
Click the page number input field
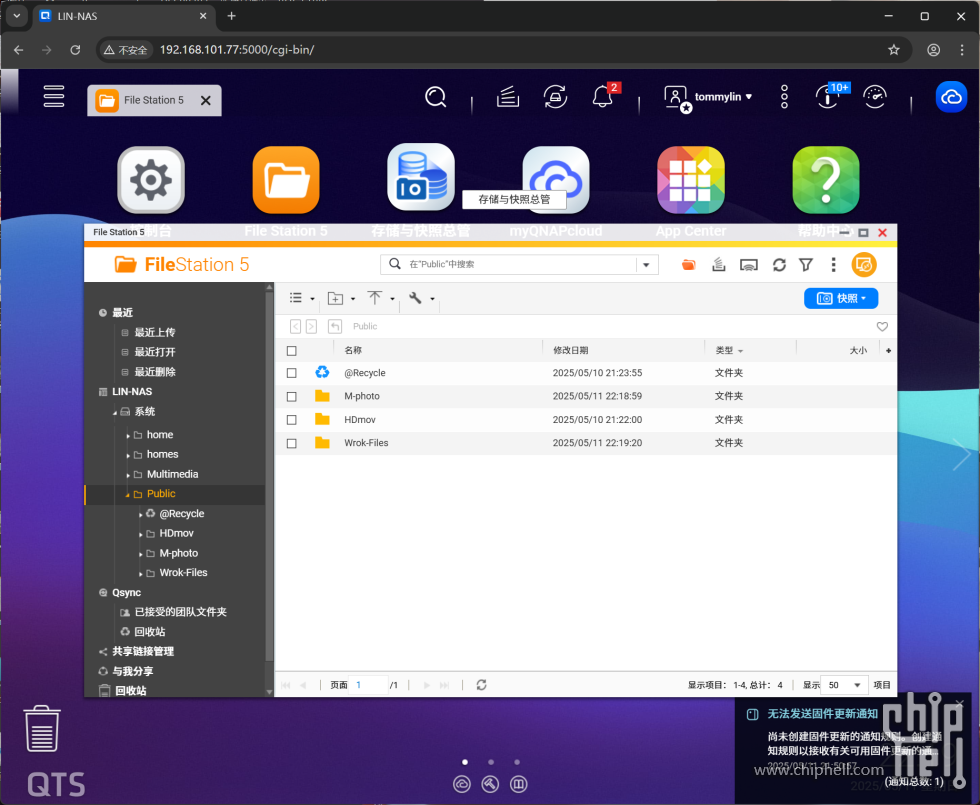point(369,685)
